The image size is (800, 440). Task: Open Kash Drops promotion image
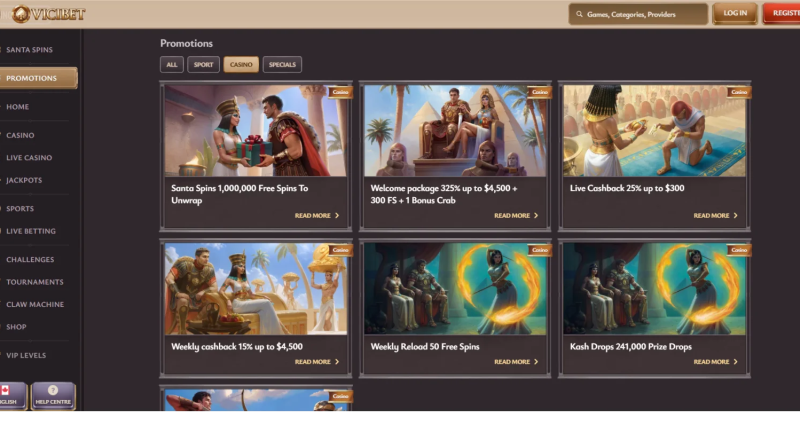(654, 289)
